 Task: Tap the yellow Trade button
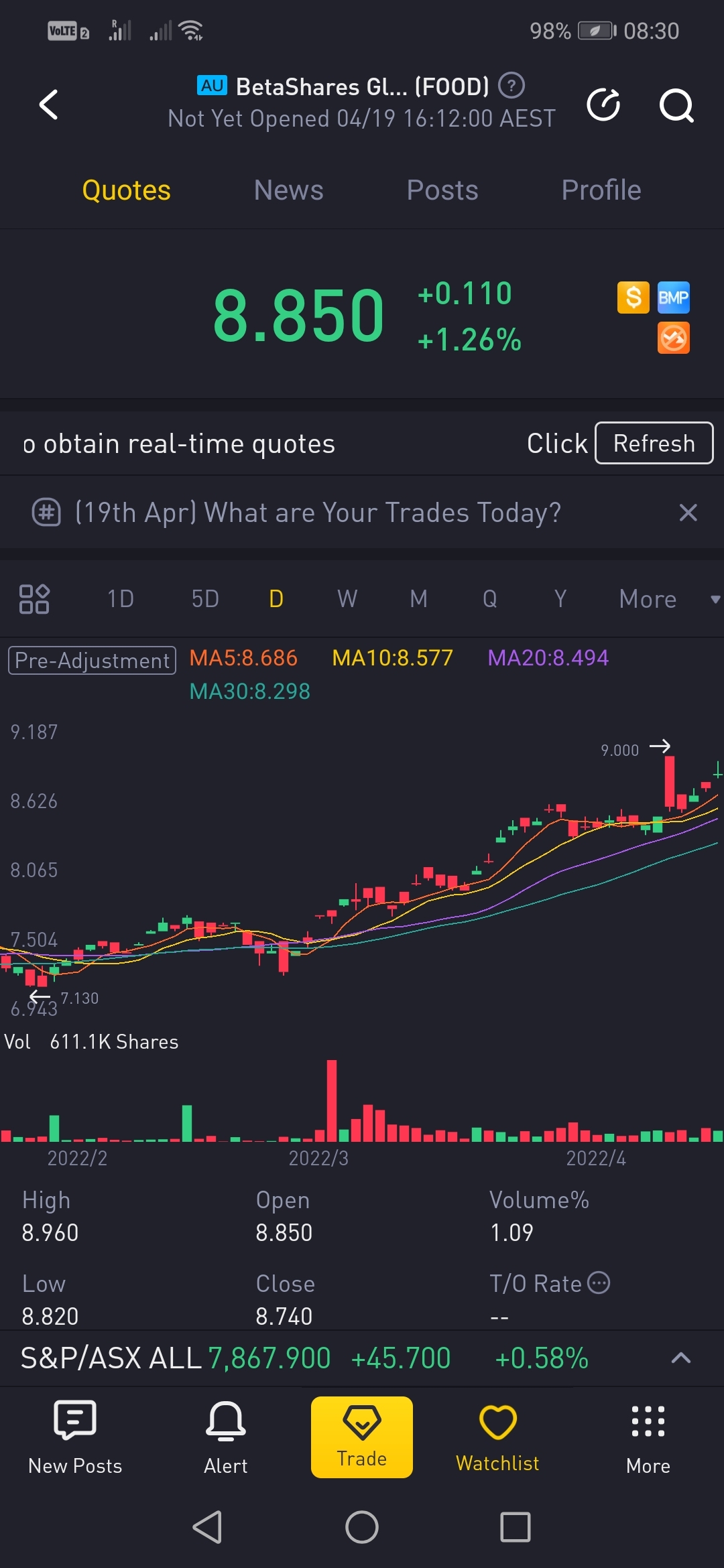(x=362, y=1437)
